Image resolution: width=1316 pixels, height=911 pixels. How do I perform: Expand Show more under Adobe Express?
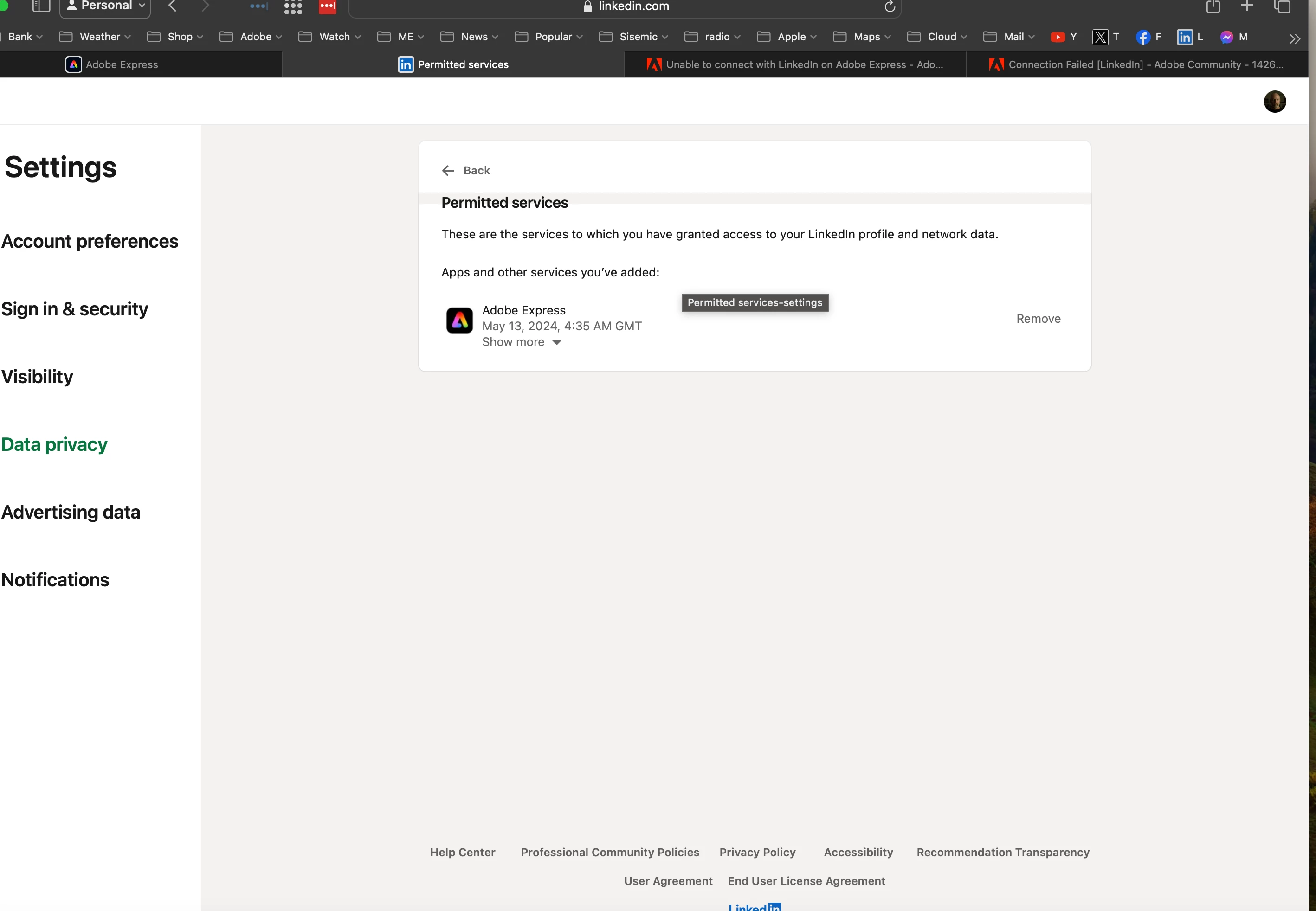pyautogui.click(x=521, y=342)
